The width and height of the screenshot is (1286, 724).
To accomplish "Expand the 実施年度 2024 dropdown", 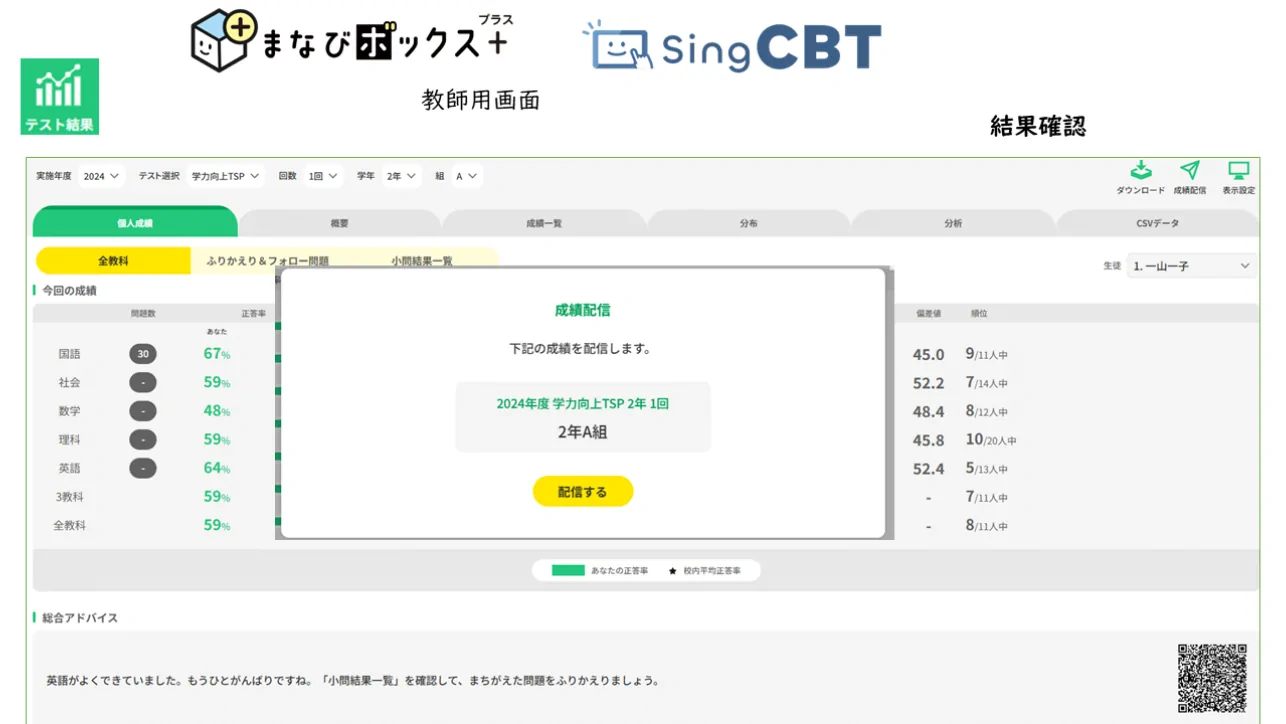I will pyautogui.click(x=101, y=176).
